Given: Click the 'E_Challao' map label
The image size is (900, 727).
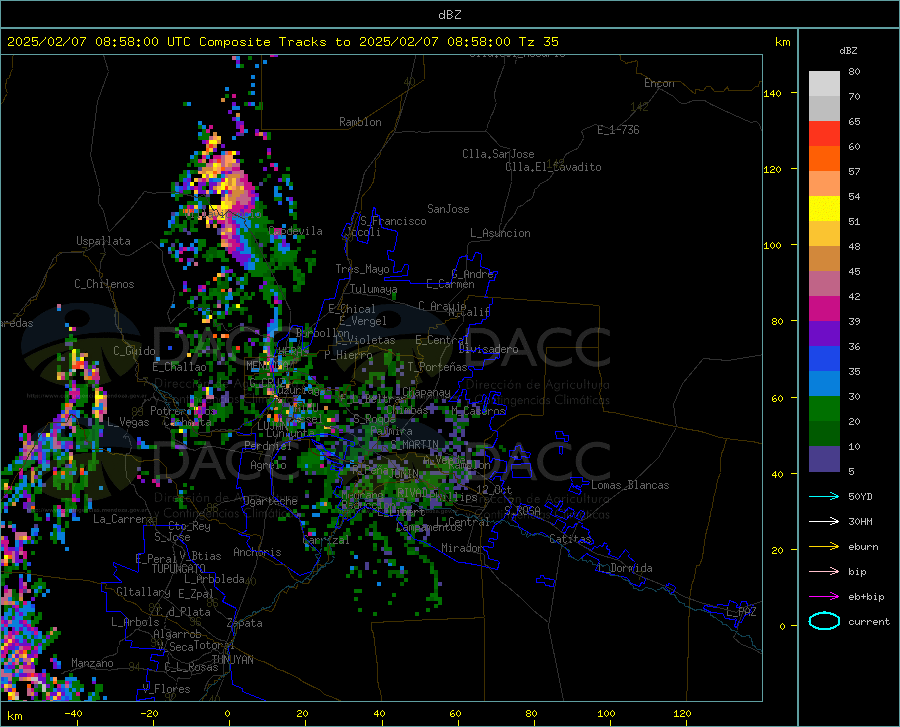Looking at the screenshot, I should click(x=179, y=367).
